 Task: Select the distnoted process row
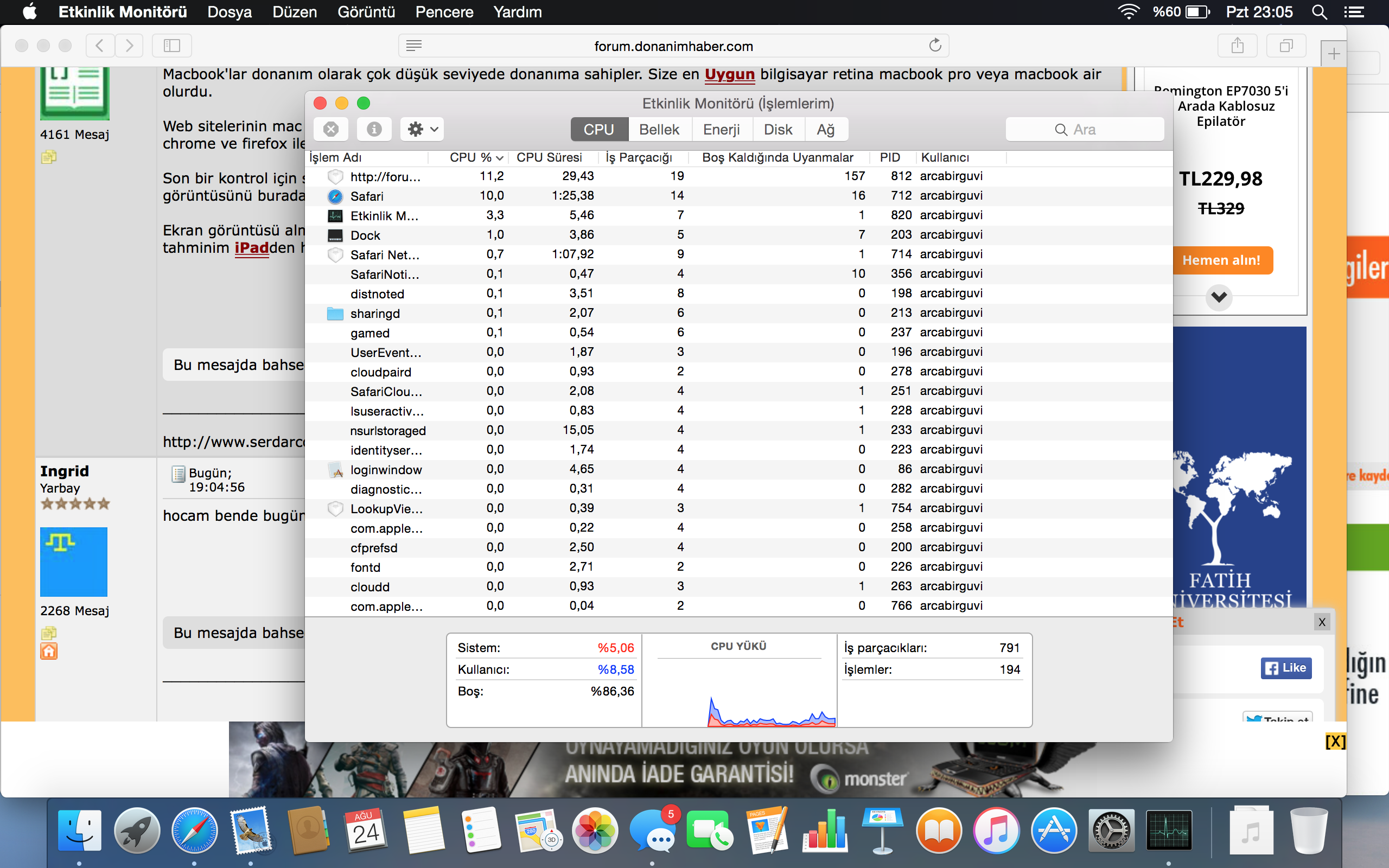(738, 293)
